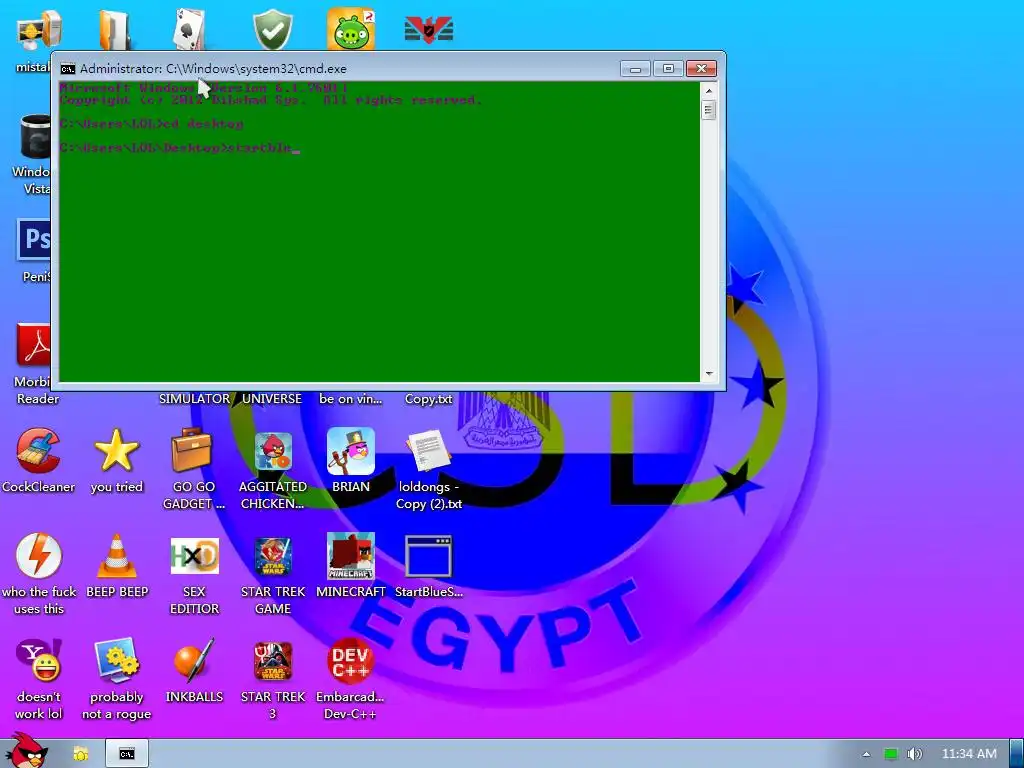Open the Ps Photoshop desktop icon
This screenshot has height=768, width=1024.
click(x=34, y=240)
